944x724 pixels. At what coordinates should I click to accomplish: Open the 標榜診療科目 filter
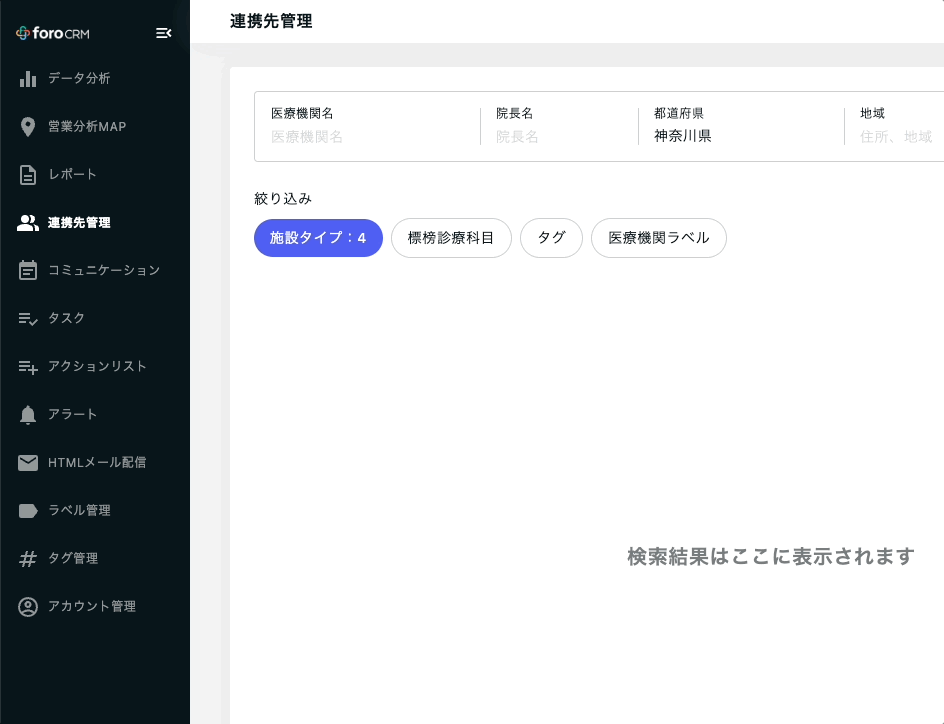point(452,238)
